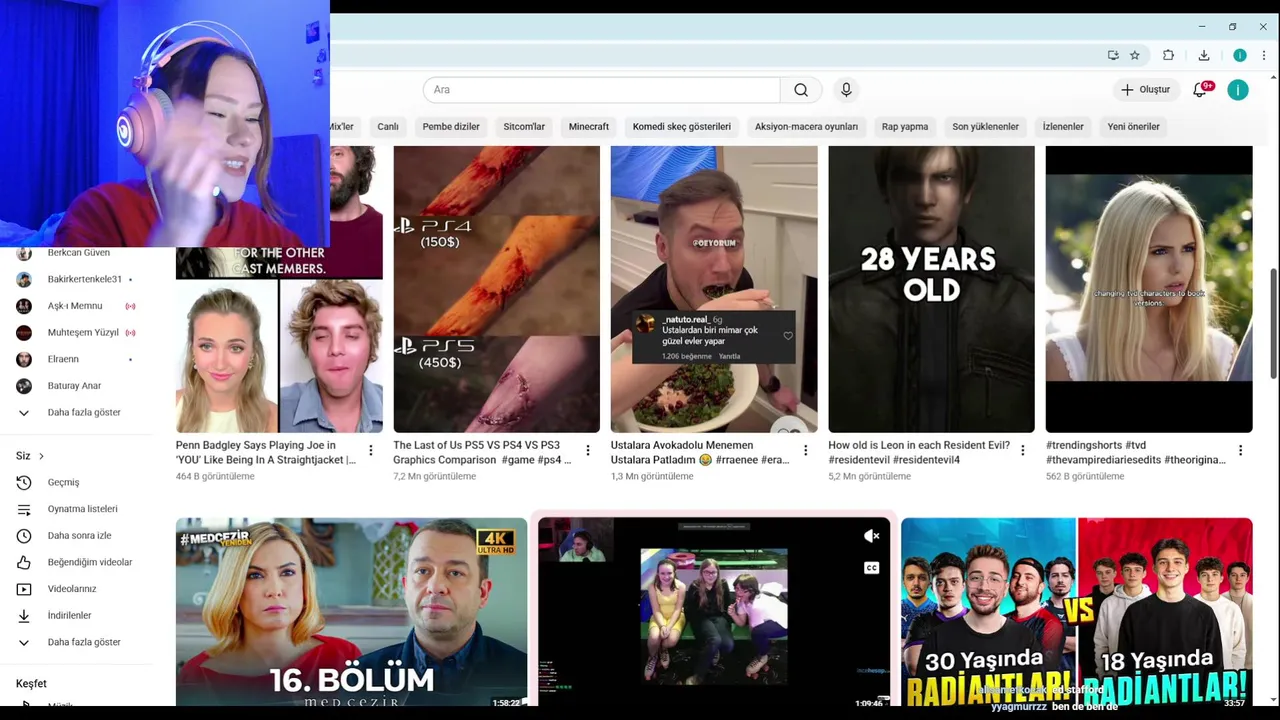Open Aşk-ı Memnu subscription channel

pos(76,306)
